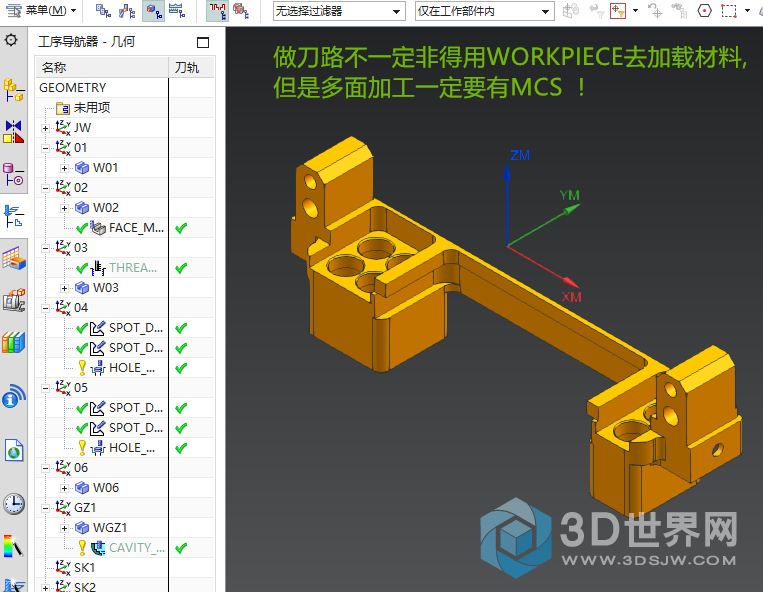The image size is (763, 592).
Task: Expand the SK2 MCS node
Action: [45, 588]
